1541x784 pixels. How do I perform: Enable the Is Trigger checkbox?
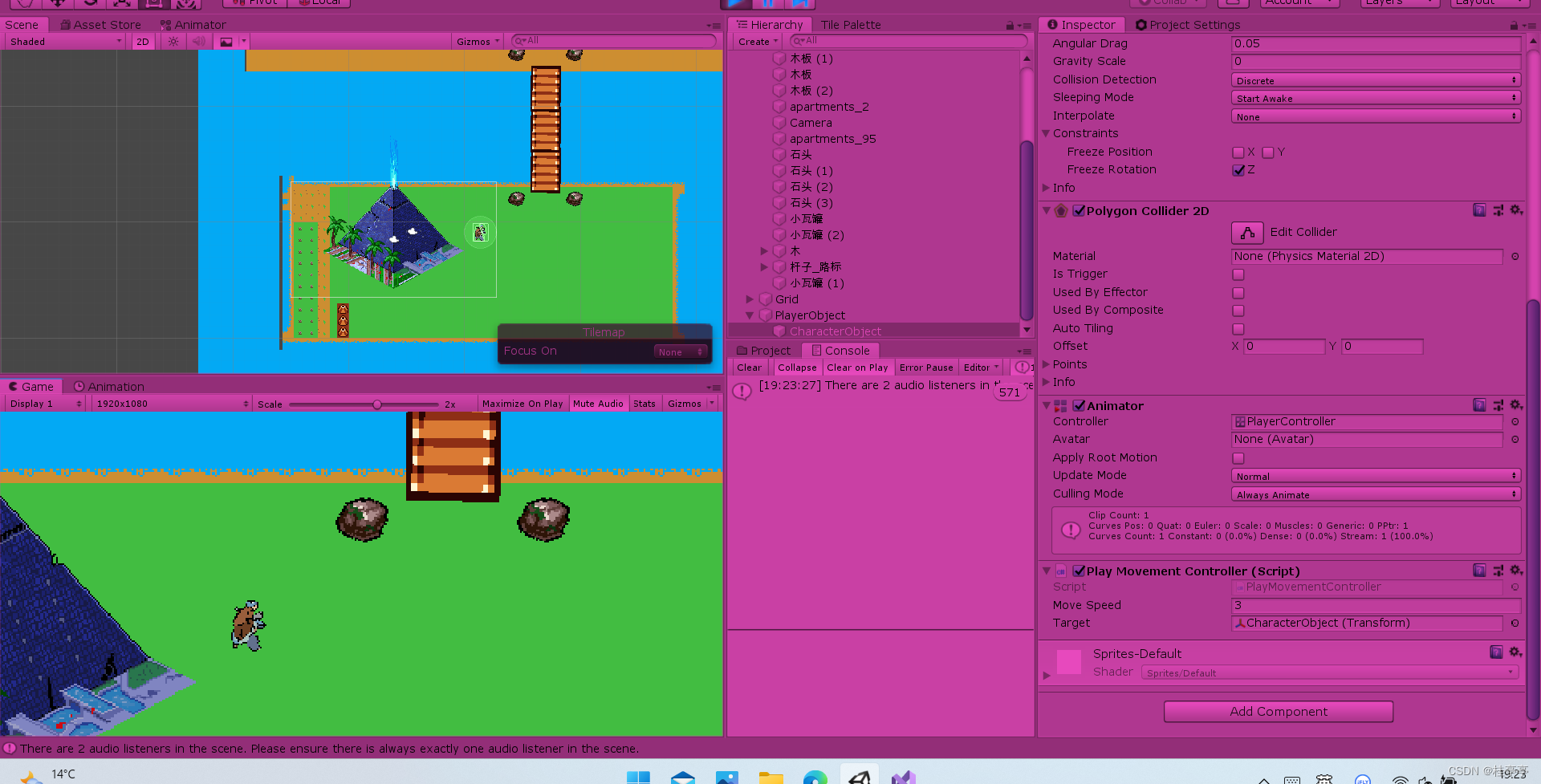pos(1238,274)
